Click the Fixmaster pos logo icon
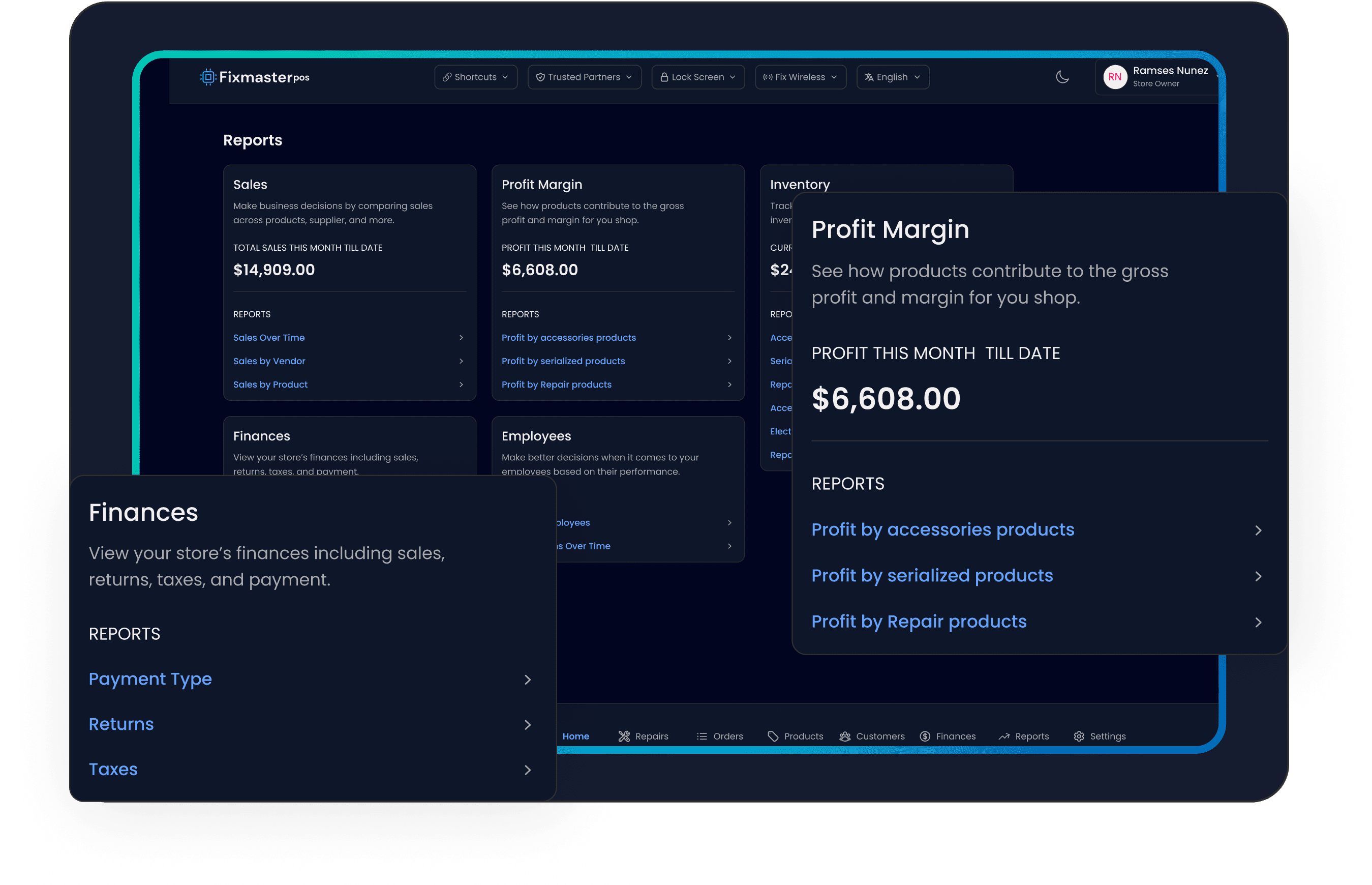1372x885 pixels. (208, 77)
